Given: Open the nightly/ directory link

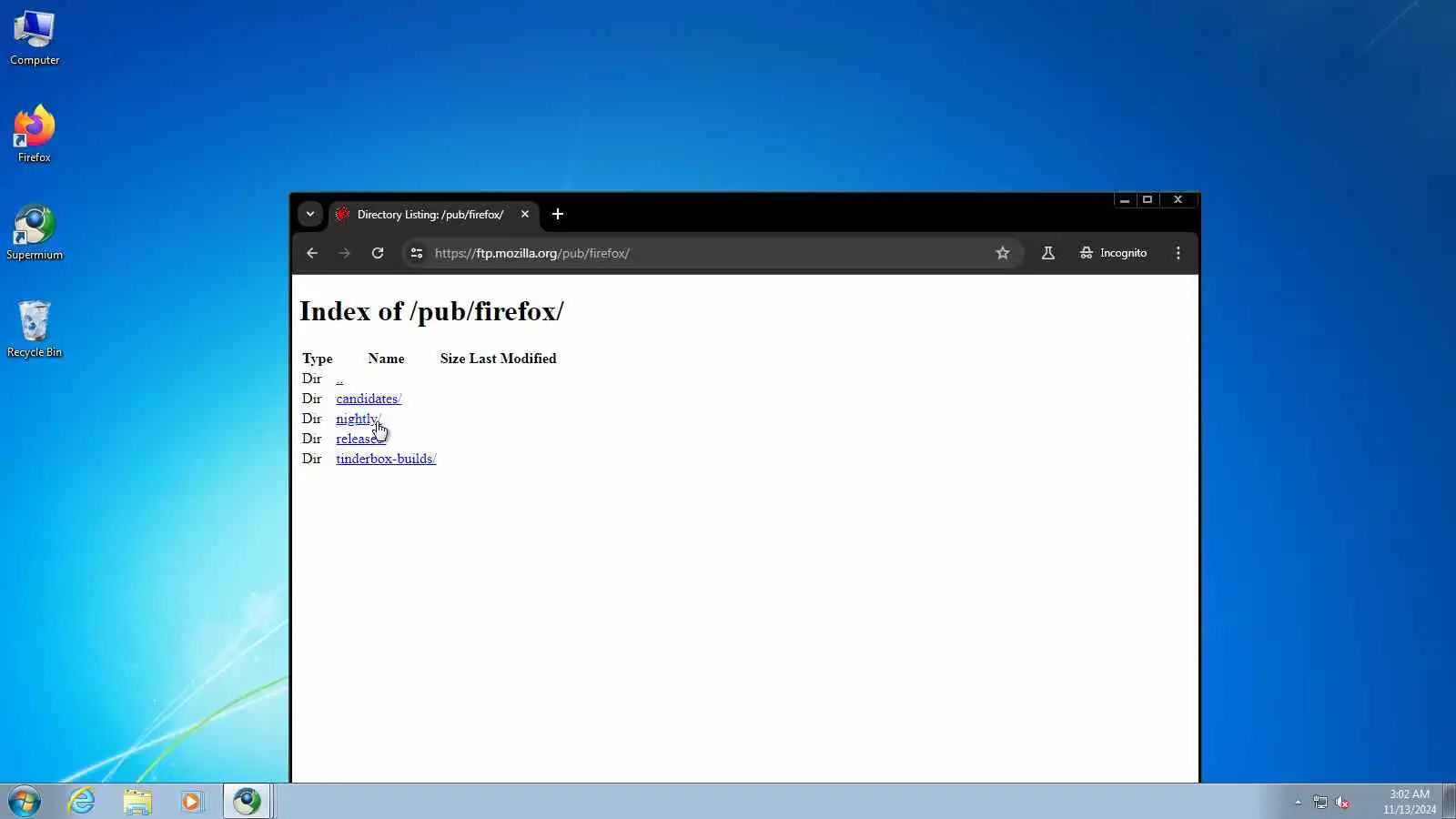Looking at the screenshot, I should pyautogui.click(x=359, y=419).
